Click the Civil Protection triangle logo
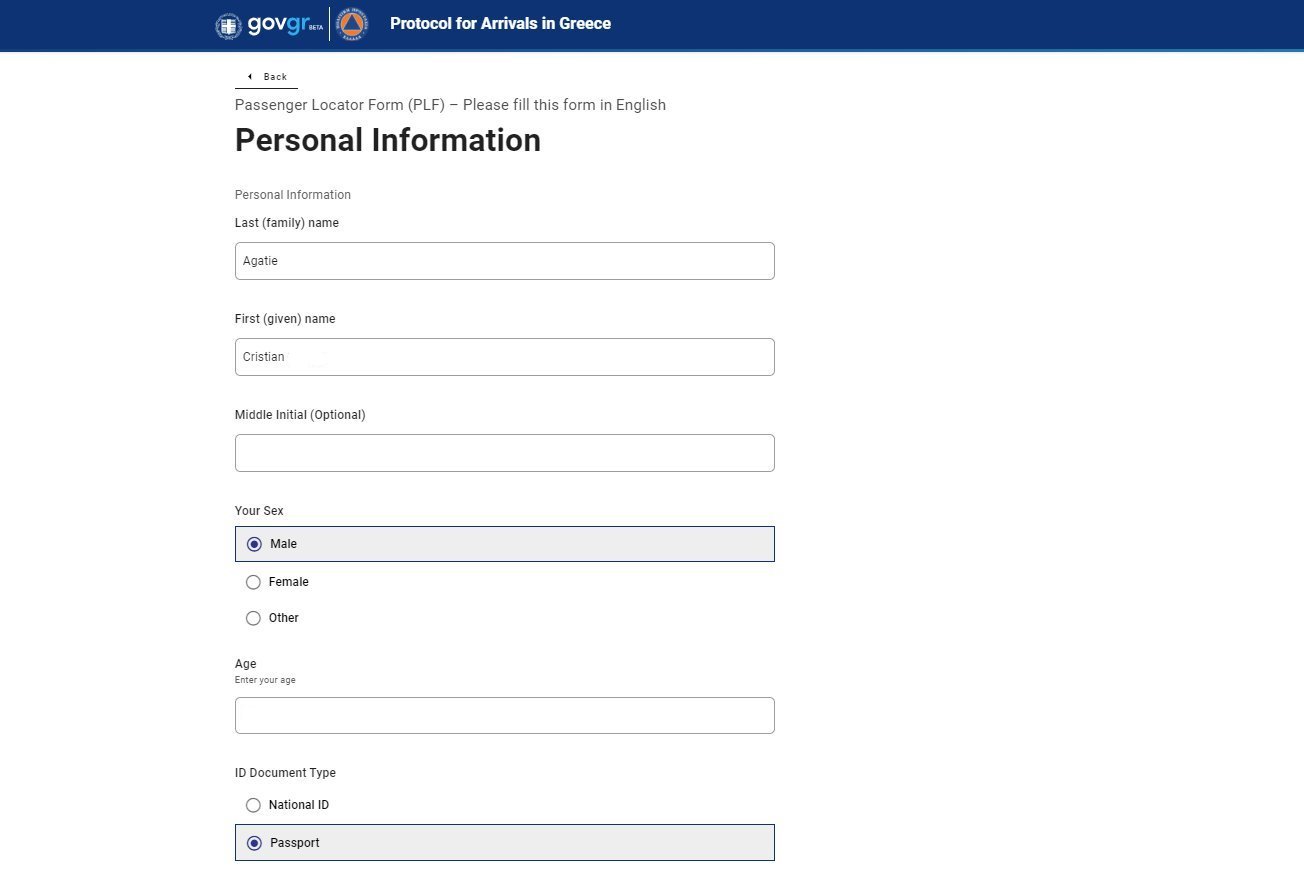The width and height of the screenshot is (1304, 872). (352, 24)
